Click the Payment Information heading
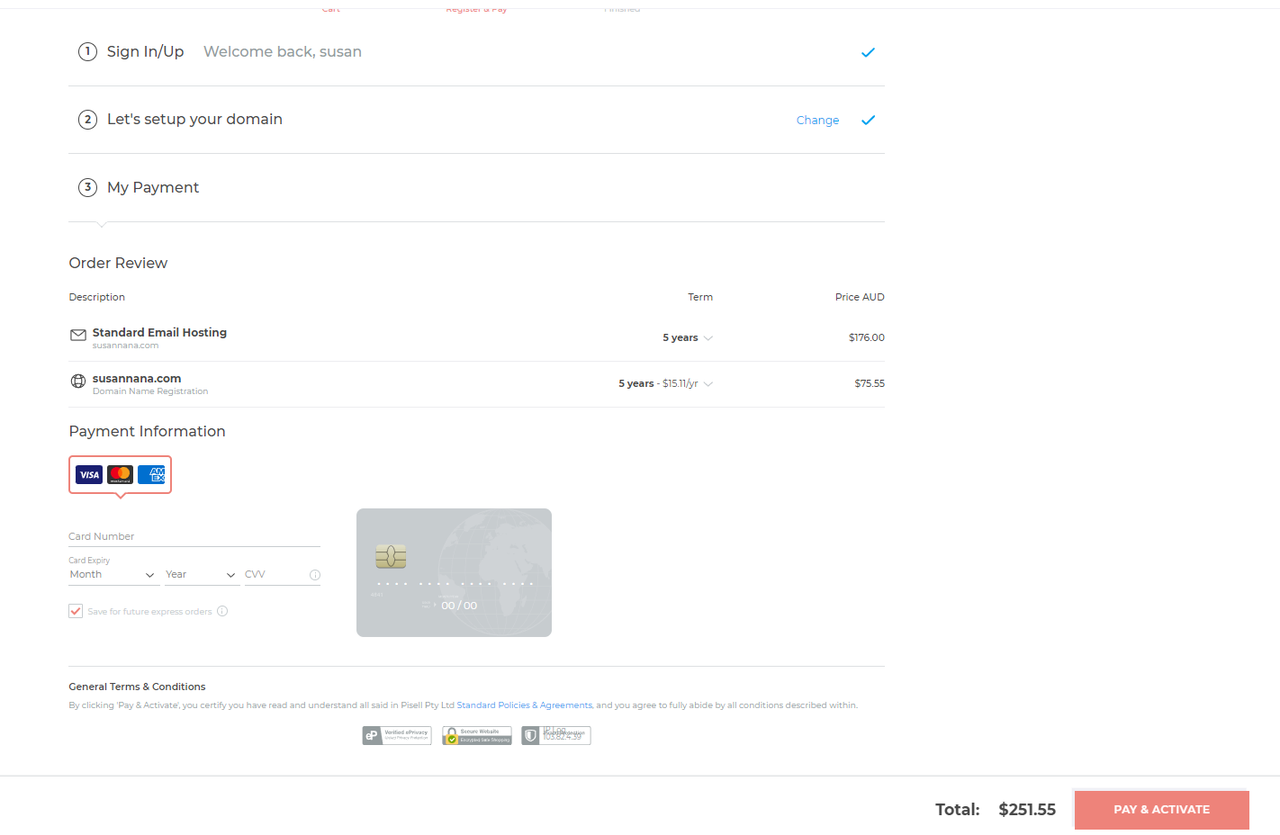This screenshot has height=835, width=1280. click(x=147, y=431)
